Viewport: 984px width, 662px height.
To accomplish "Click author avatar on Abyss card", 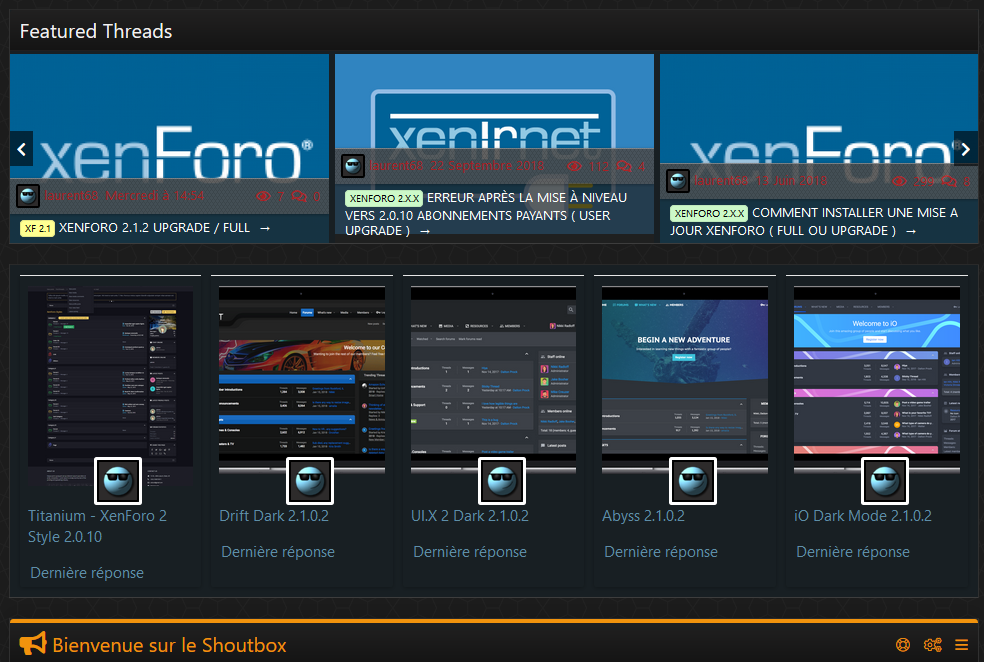I will [x=693, y=481].
